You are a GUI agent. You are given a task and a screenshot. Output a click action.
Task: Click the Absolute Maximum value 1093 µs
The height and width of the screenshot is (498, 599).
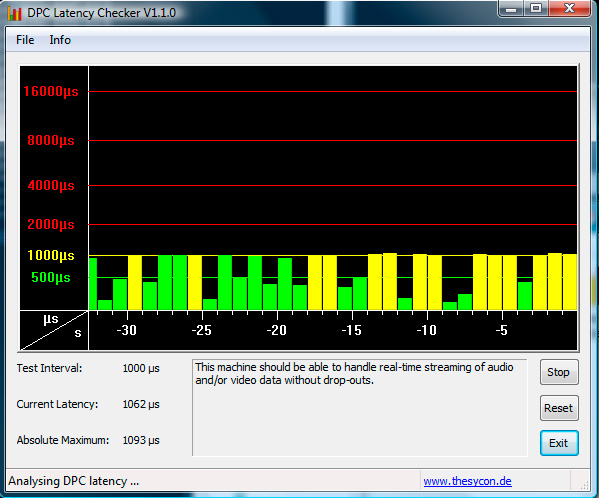pos(141,440)
